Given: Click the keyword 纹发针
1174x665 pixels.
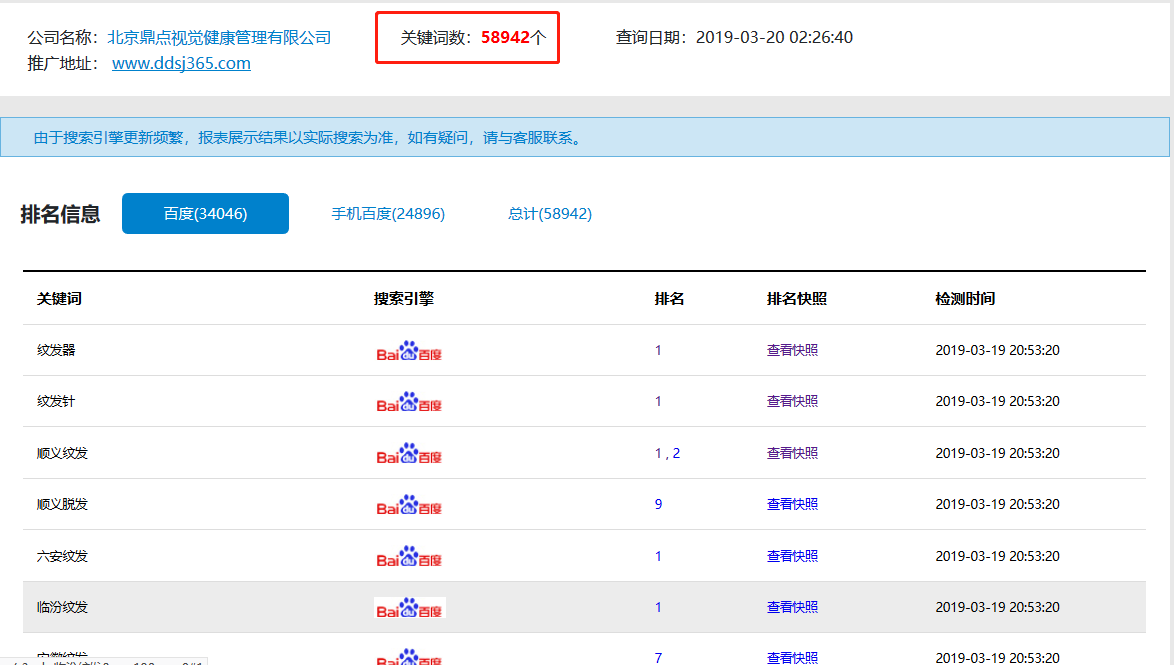Looking at the screenshot, I should point(56,401).
